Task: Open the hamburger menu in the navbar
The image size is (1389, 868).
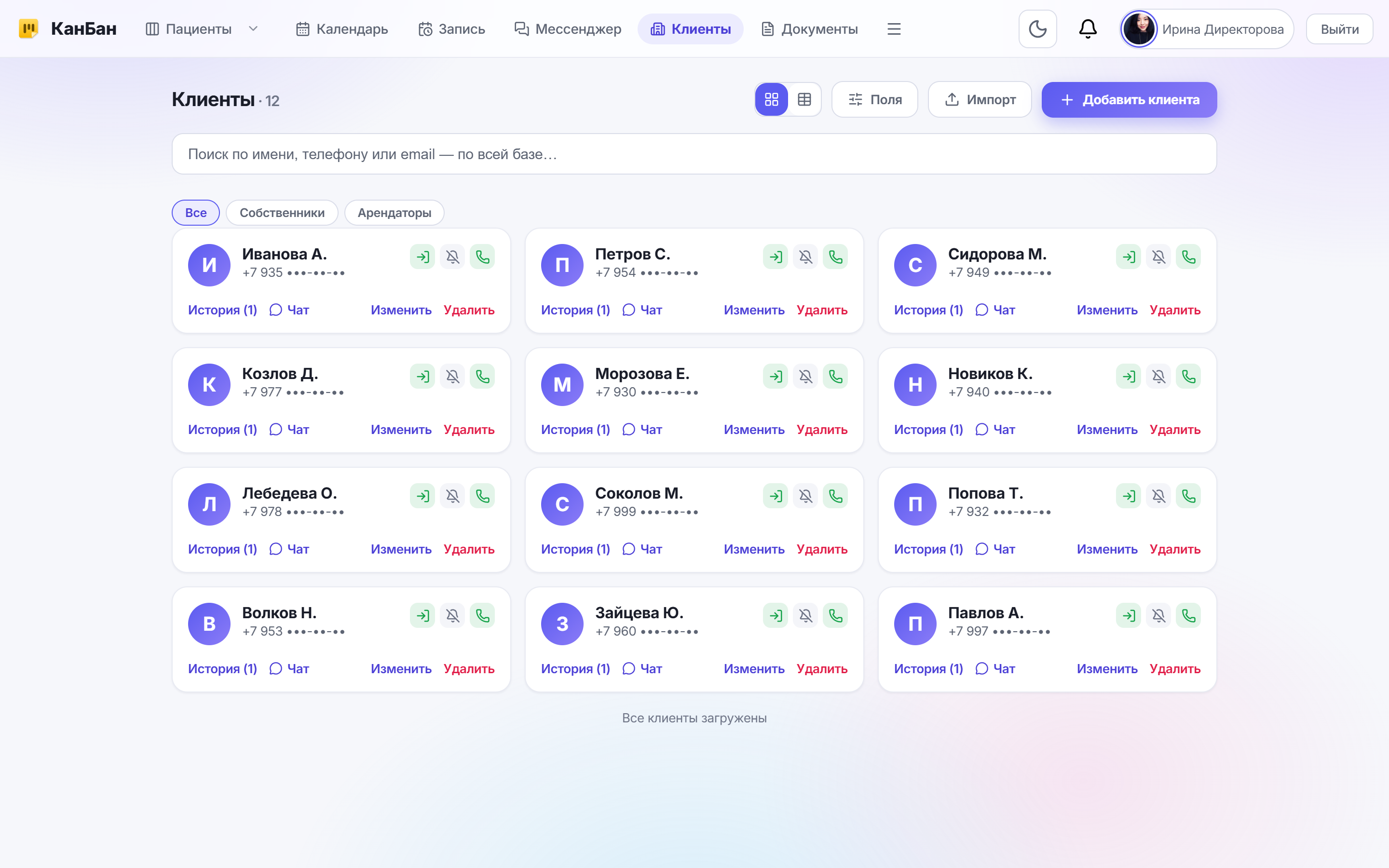Action: point(894,29)
